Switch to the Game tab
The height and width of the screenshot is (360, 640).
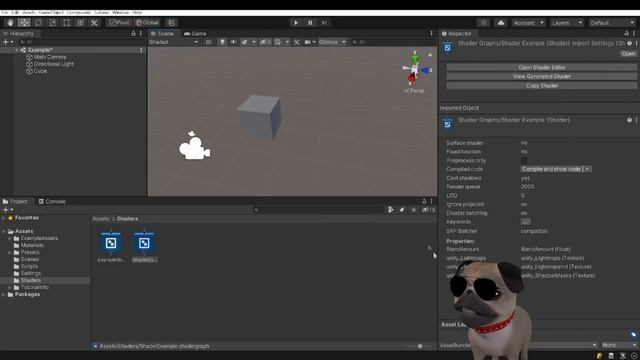tap(195, 33)
